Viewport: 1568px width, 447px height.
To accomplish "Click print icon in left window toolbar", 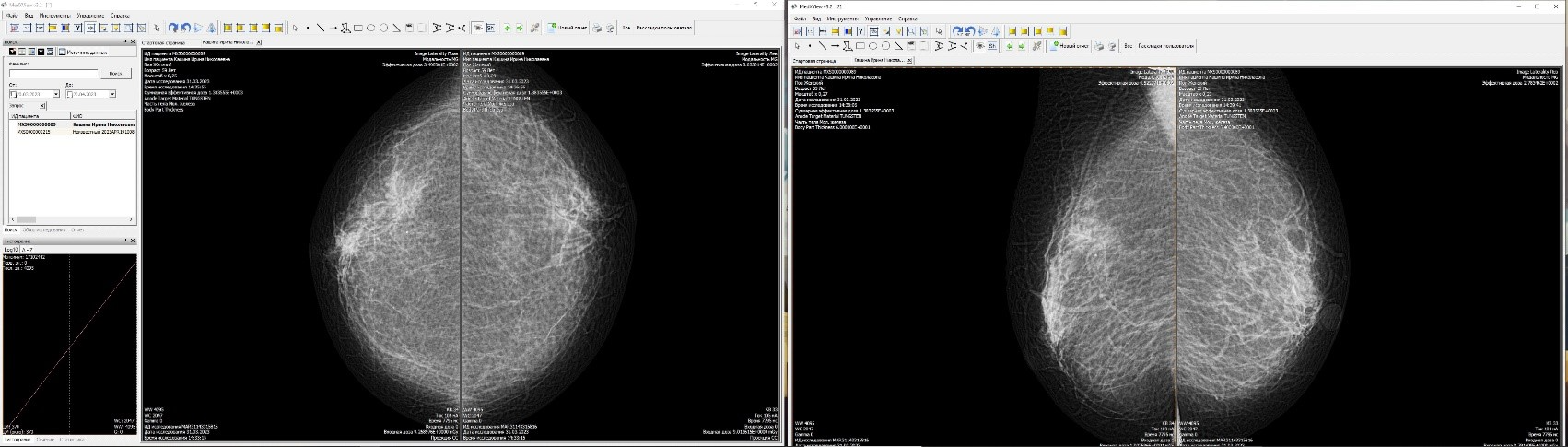I will click(x=597, y=28).
